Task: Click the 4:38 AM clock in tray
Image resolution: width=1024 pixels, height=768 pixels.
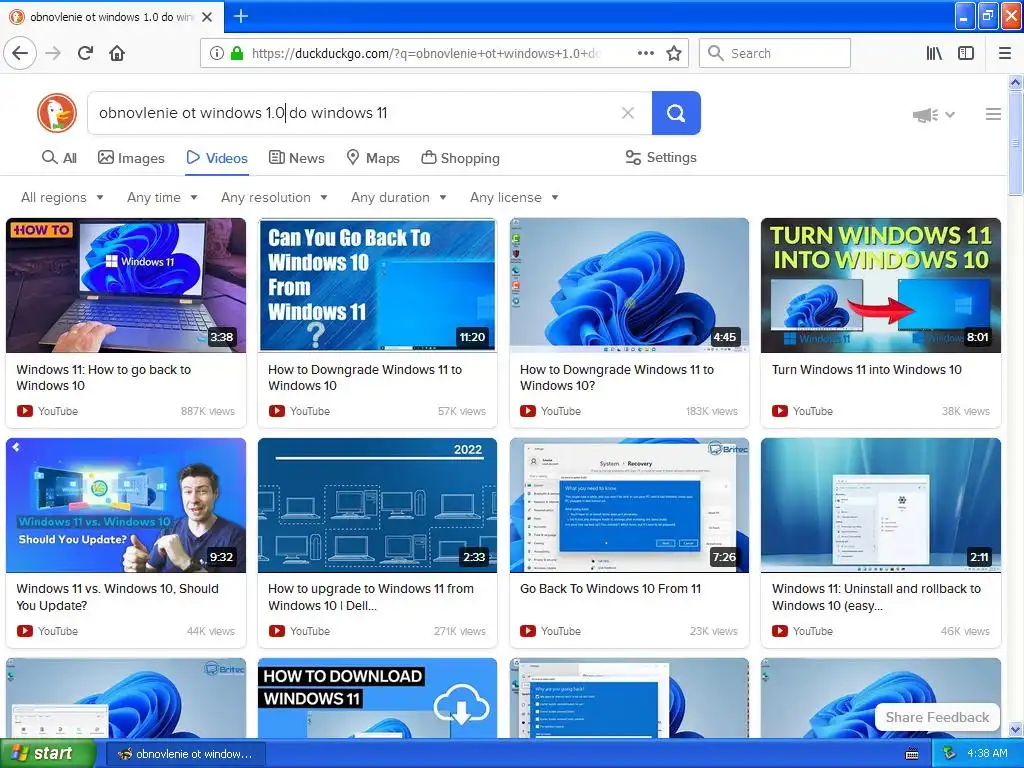Action: coord(987,754)
